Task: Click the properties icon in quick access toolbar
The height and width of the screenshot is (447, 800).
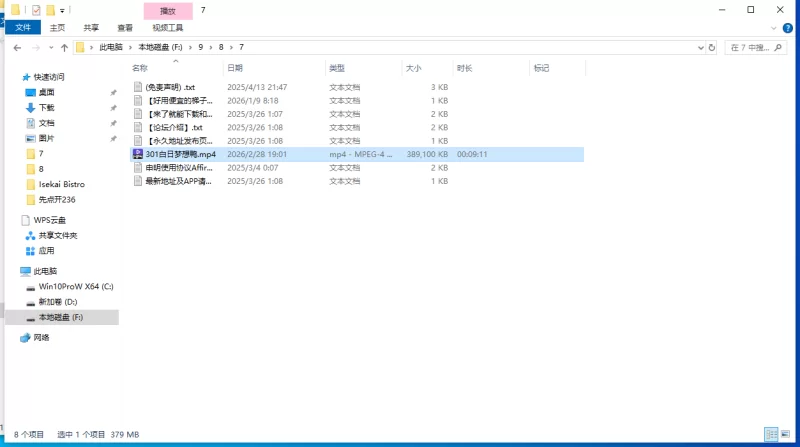Action: [x=36, y=10]
